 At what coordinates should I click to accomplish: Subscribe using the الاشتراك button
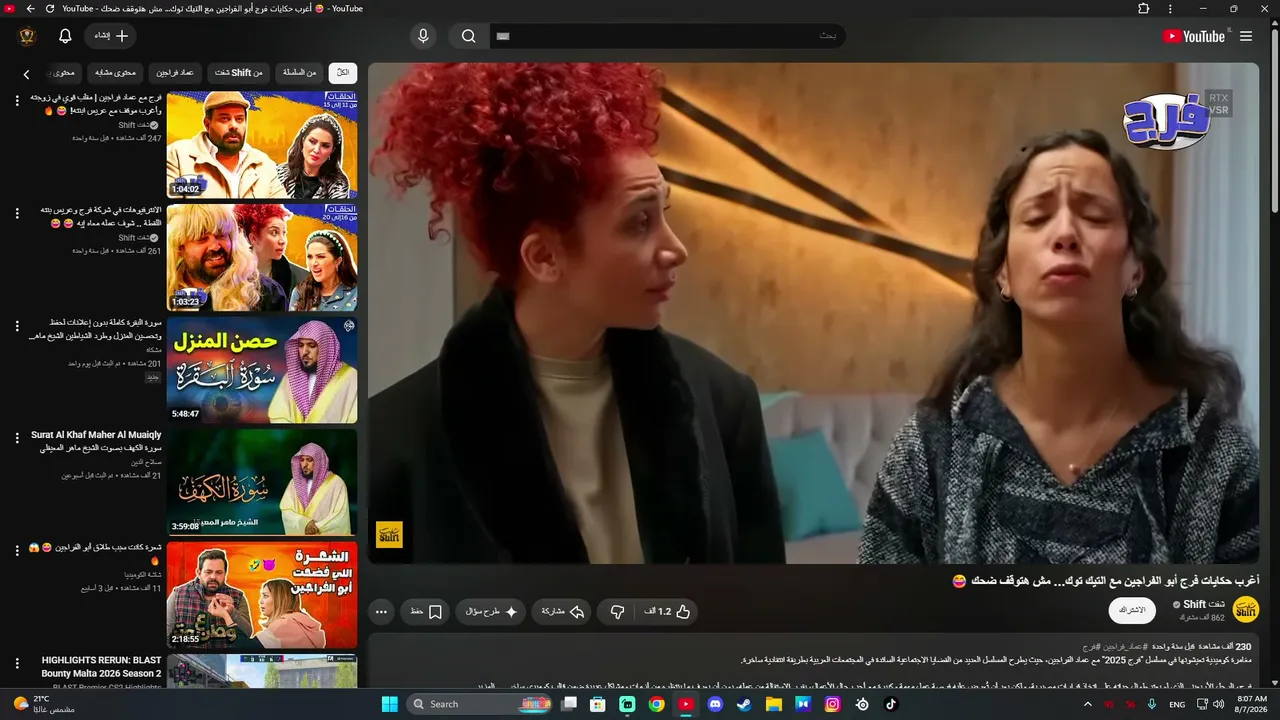(1132, 610)
